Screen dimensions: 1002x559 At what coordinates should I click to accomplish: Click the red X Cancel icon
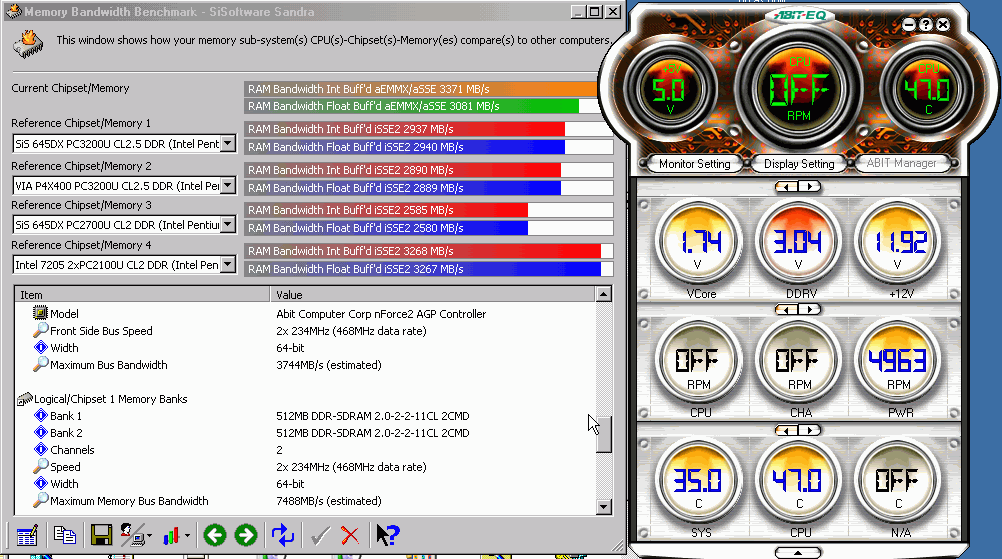click(x=350, y=535)
